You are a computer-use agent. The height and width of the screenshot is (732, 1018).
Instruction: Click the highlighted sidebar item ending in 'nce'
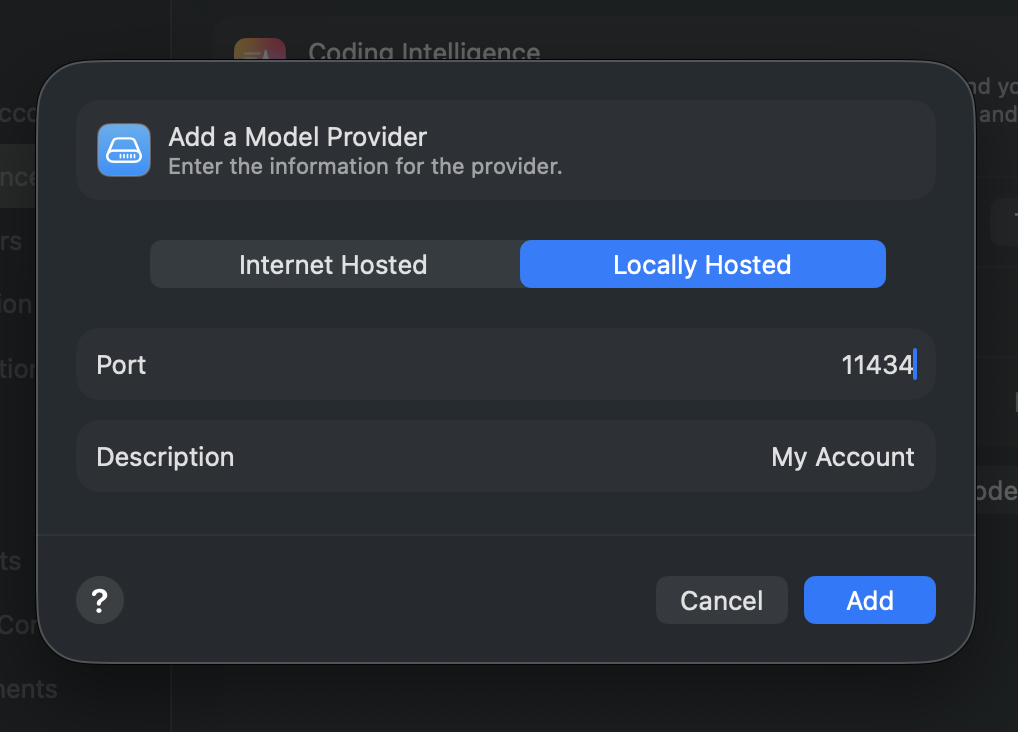coord(19,176)
